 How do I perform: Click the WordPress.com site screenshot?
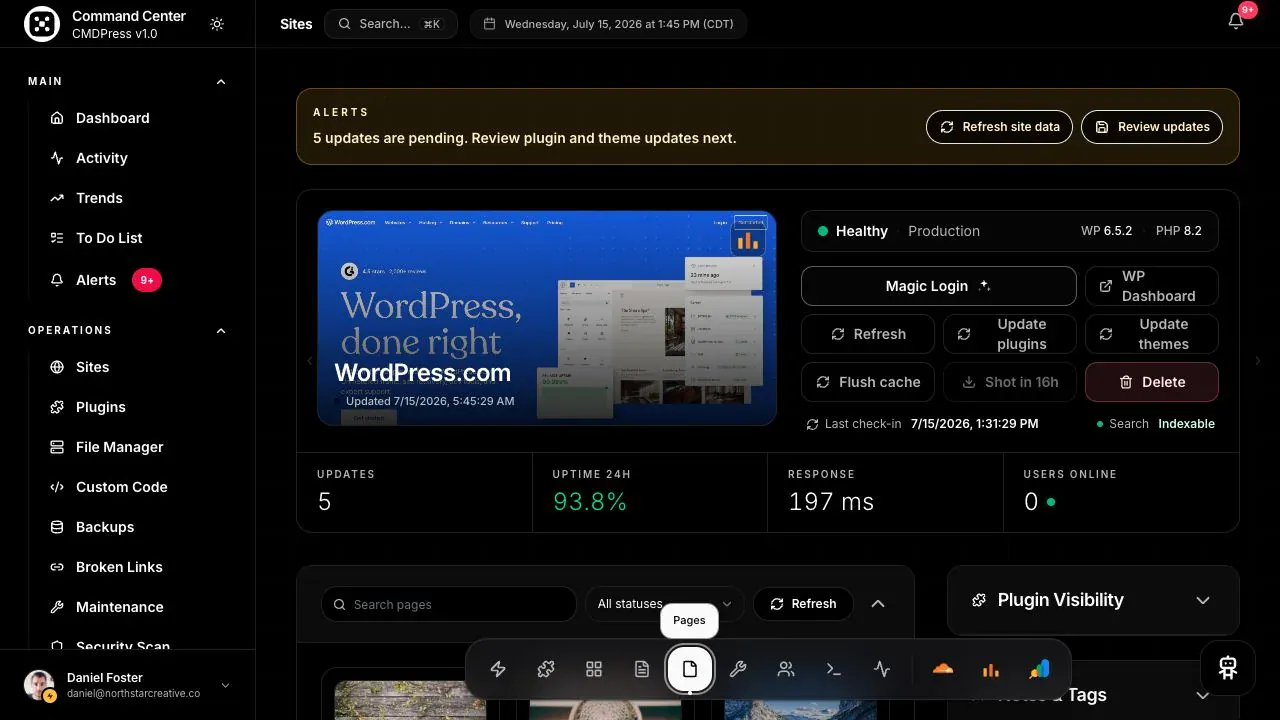[547, 318]
